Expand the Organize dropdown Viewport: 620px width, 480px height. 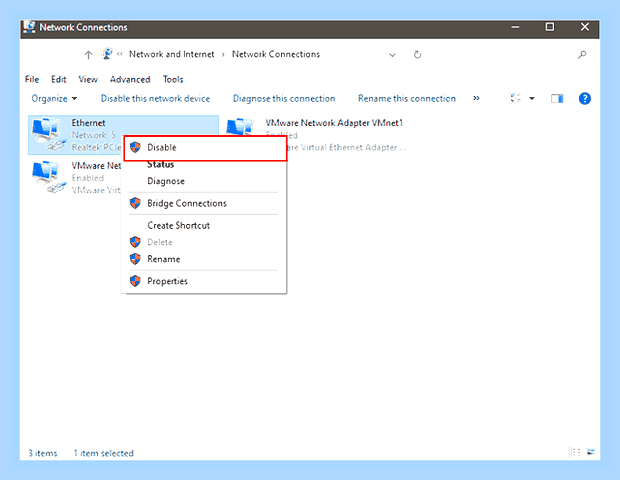(54, 98)
